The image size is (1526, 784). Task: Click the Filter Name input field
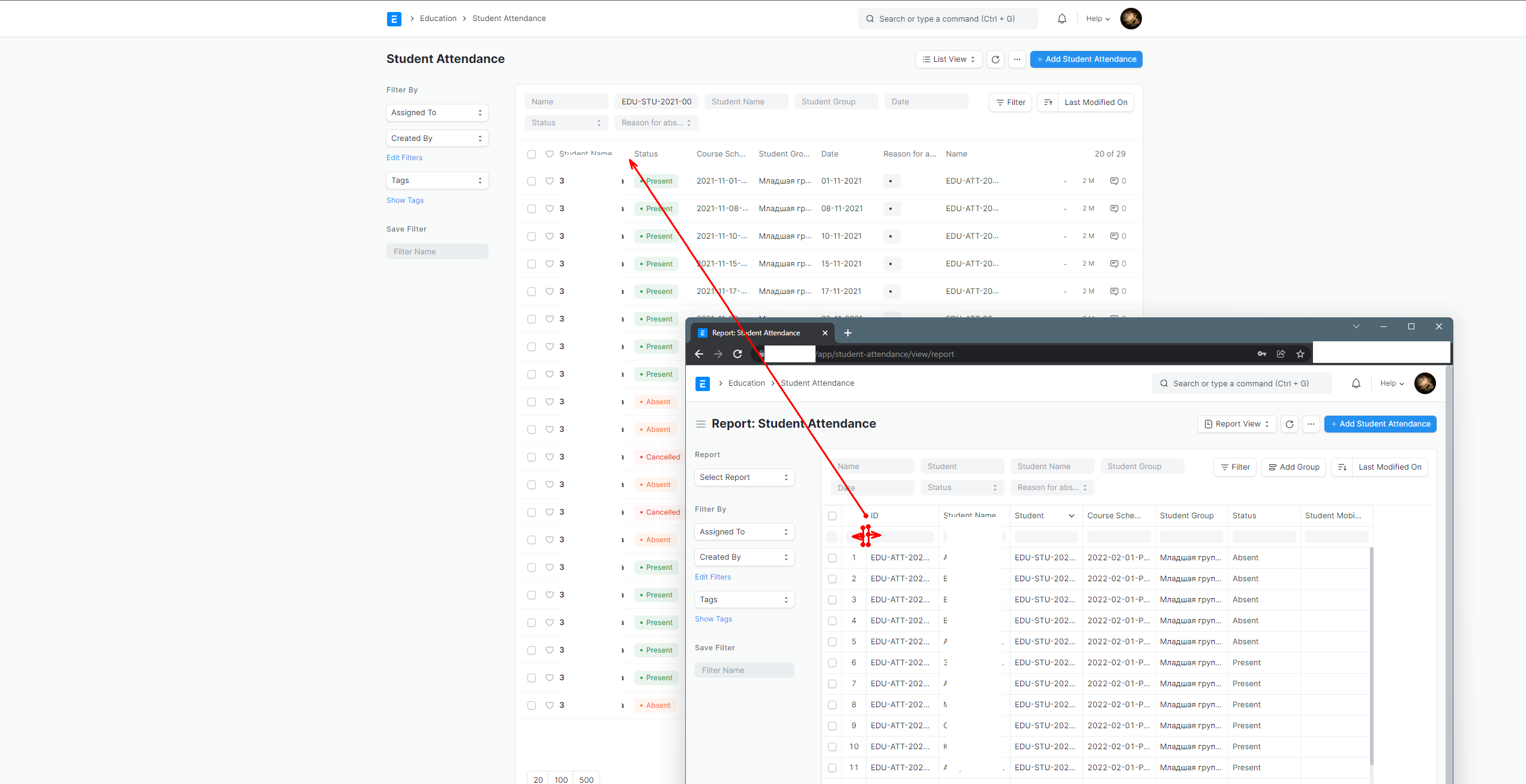coord(437,251)
